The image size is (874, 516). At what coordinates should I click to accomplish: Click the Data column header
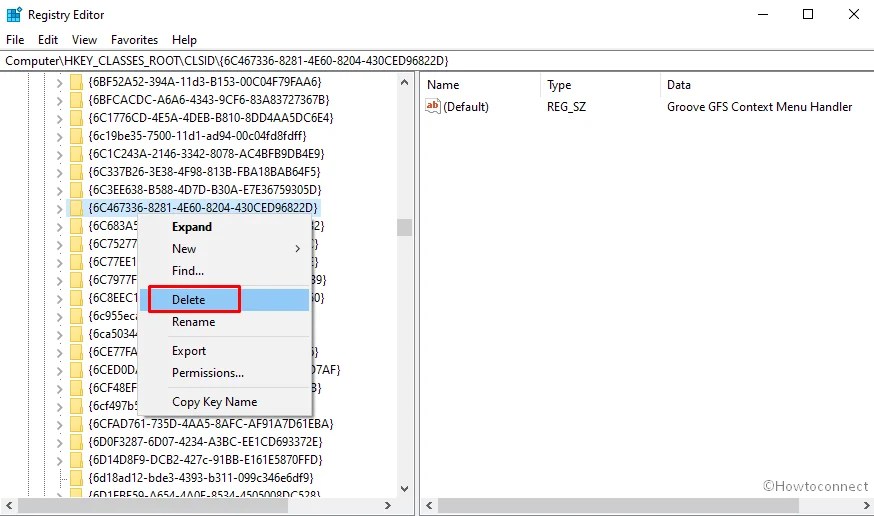pos(679,85)
